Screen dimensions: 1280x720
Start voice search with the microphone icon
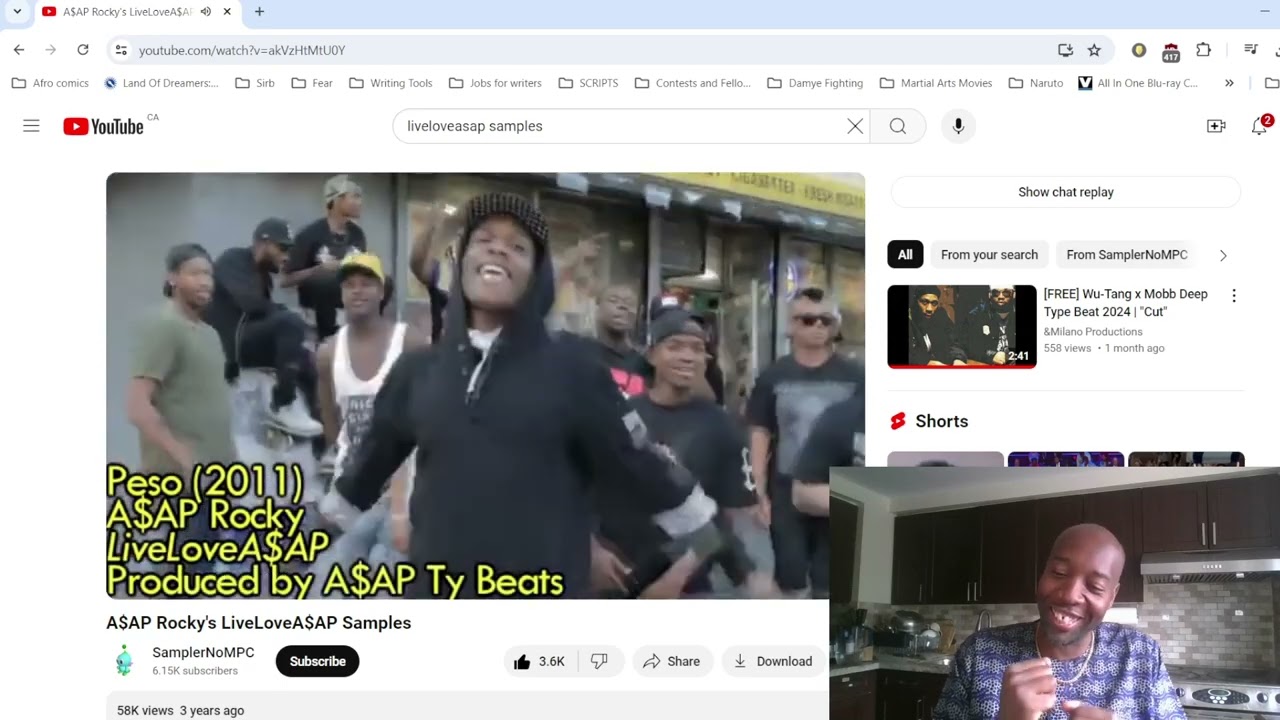point(958,126)
